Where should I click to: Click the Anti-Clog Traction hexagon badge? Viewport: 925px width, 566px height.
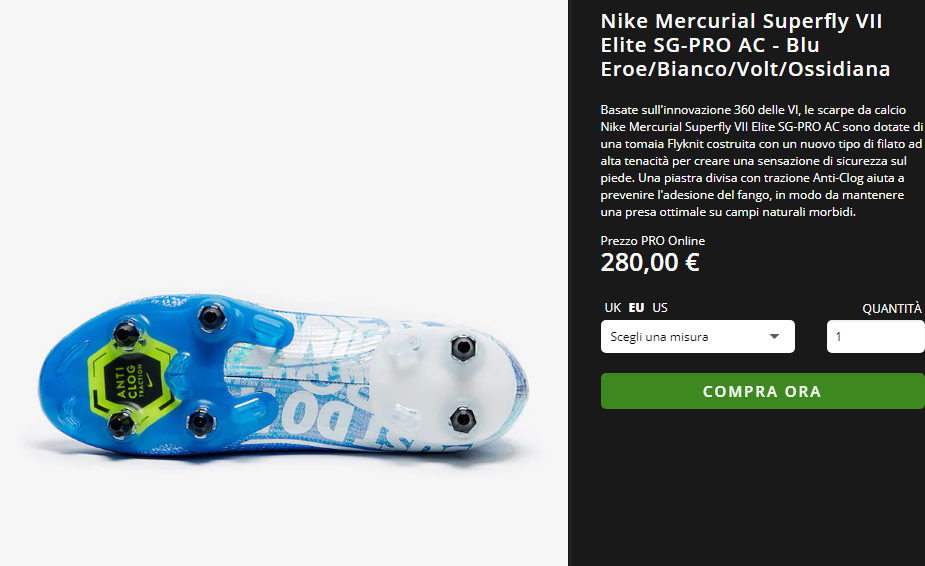(132, 379)
